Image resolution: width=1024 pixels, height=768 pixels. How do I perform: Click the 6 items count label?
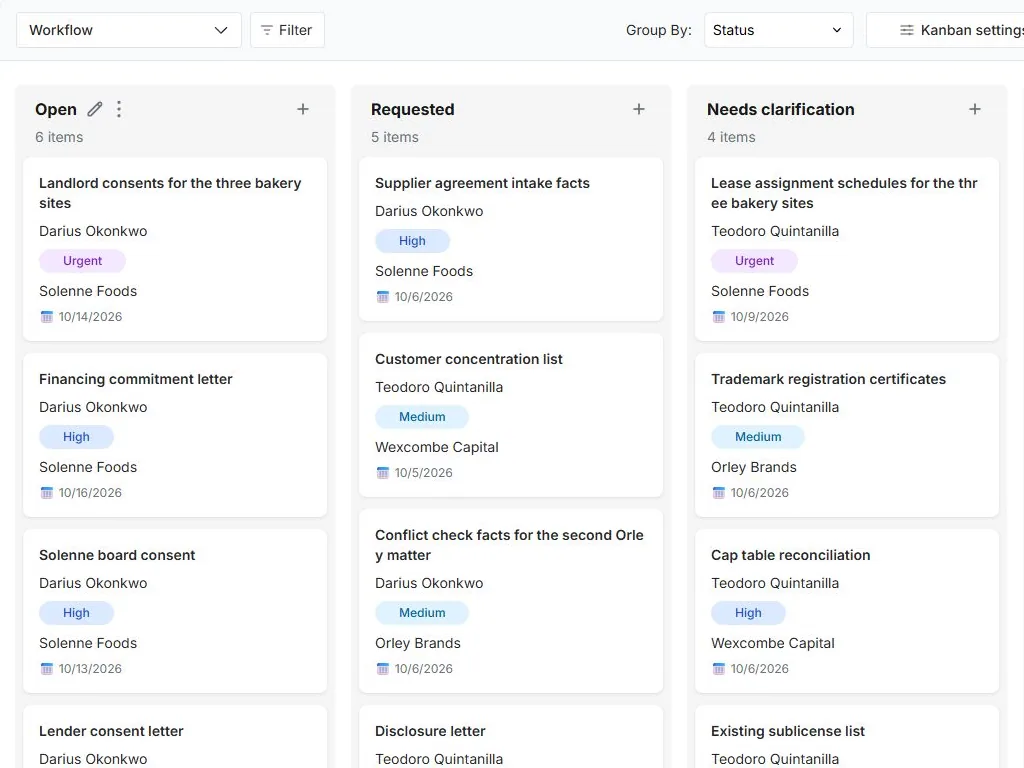click(59, 137)
